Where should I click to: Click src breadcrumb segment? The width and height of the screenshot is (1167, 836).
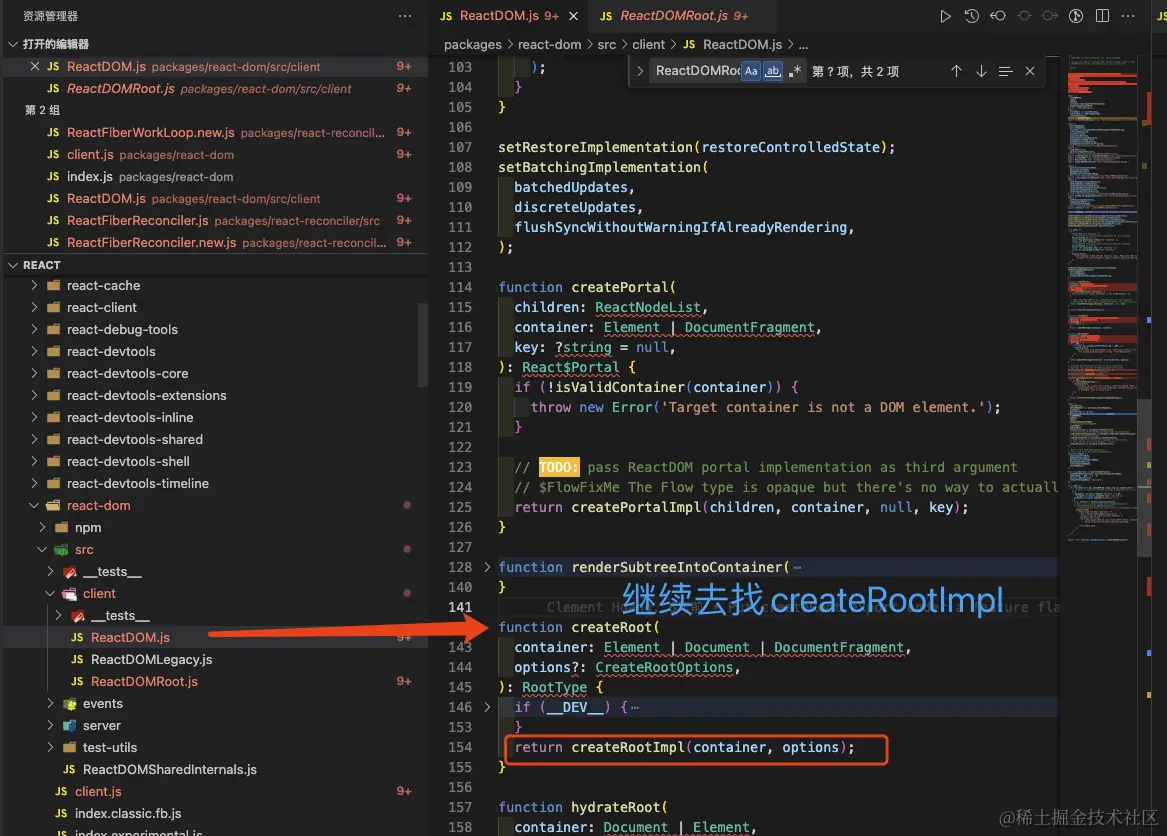(607, 45)
